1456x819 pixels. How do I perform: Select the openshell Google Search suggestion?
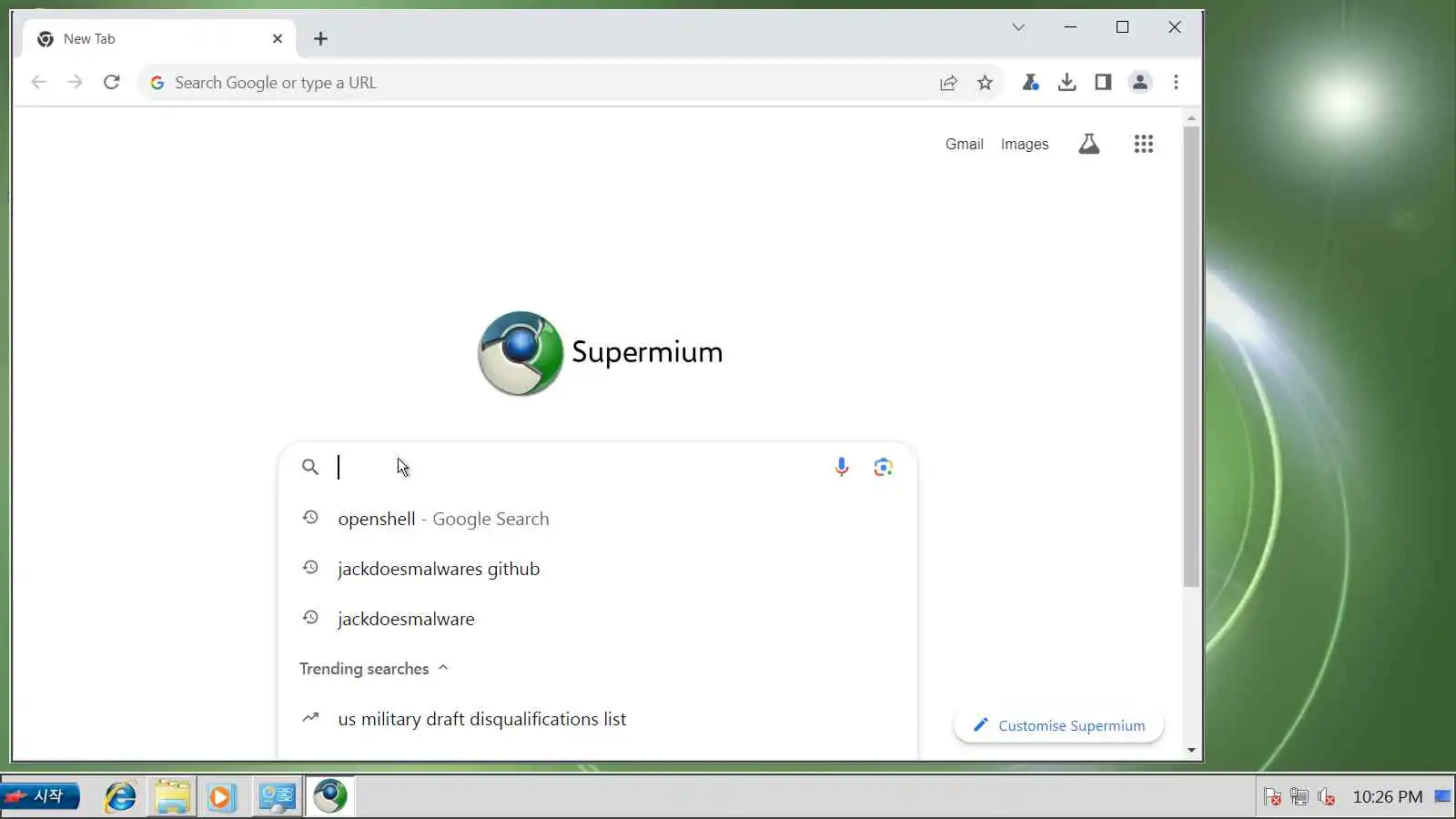[x=597, y=518]
